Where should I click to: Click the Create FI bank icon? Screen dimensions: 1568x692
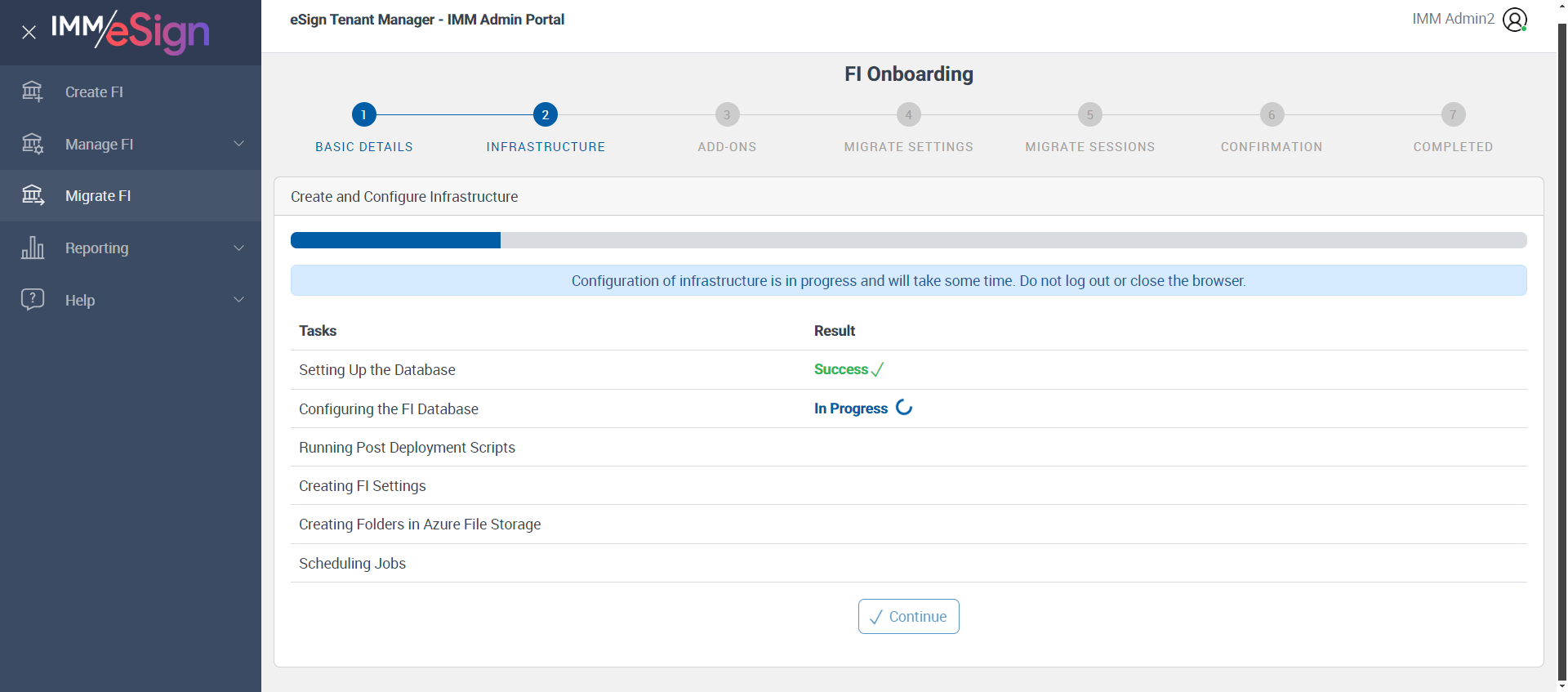tap(33, 92)
